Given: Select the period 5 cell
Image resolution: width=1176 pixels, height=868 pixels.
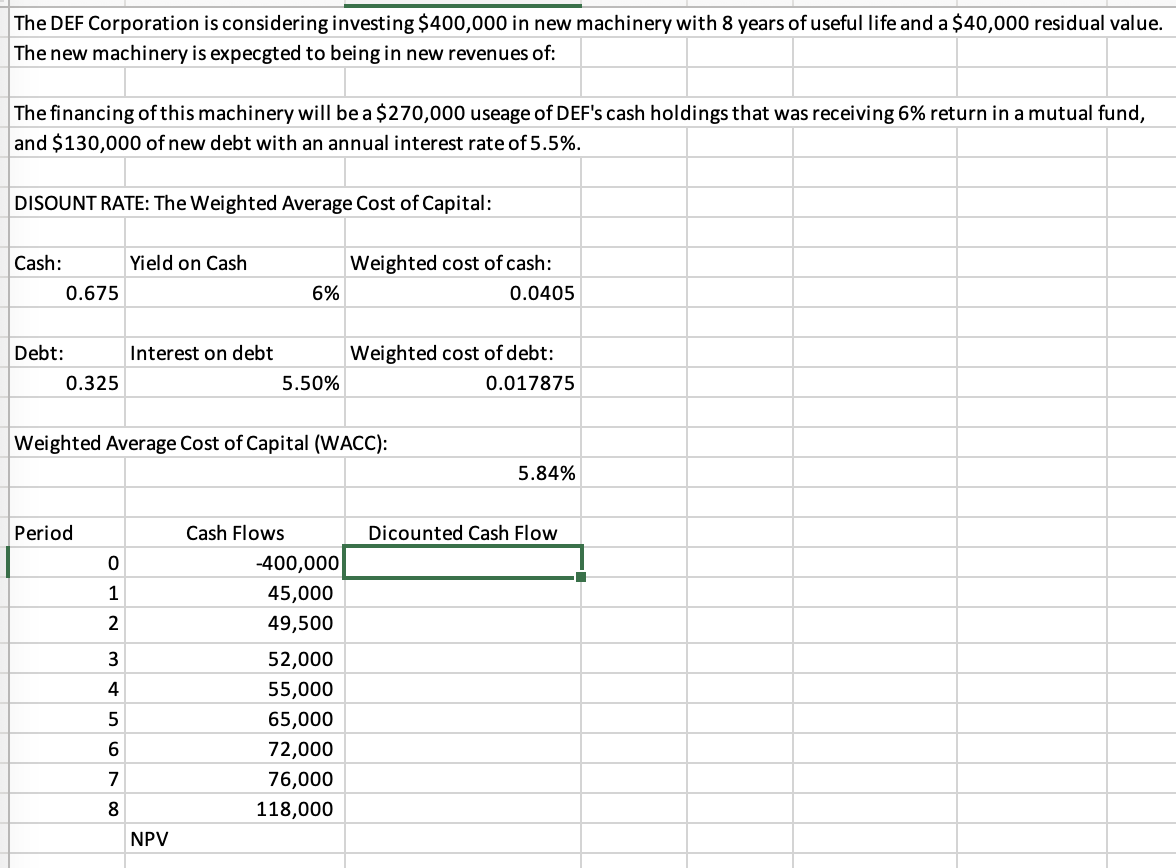Looking at the screenshot, I should click(67, 719).
